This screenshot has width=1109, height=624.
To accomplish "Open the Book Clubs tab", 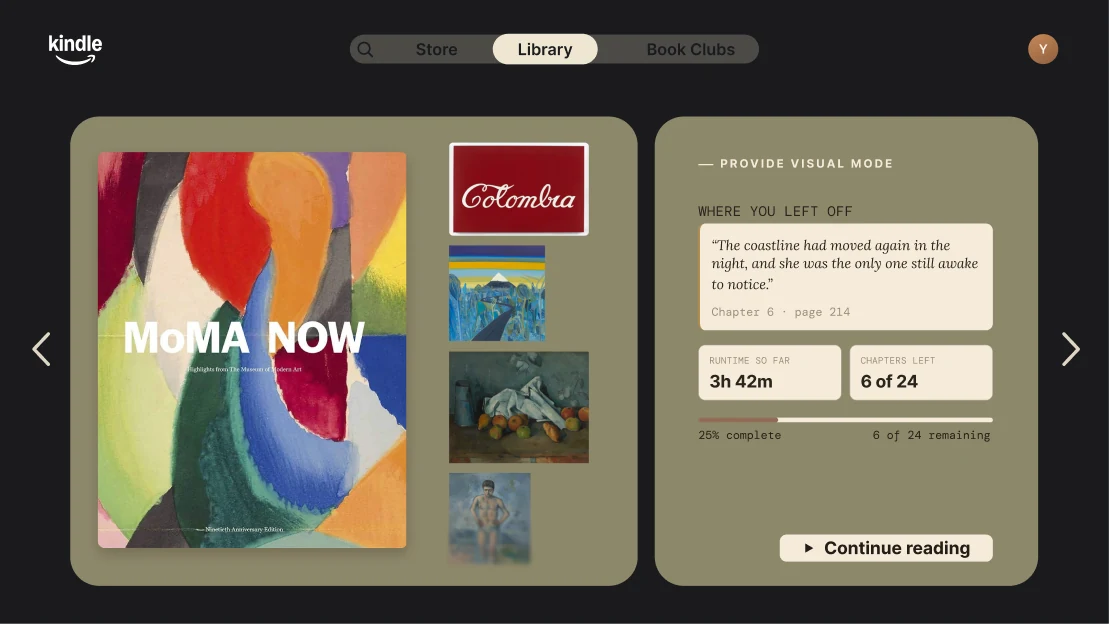I will [x=690, y=50].
